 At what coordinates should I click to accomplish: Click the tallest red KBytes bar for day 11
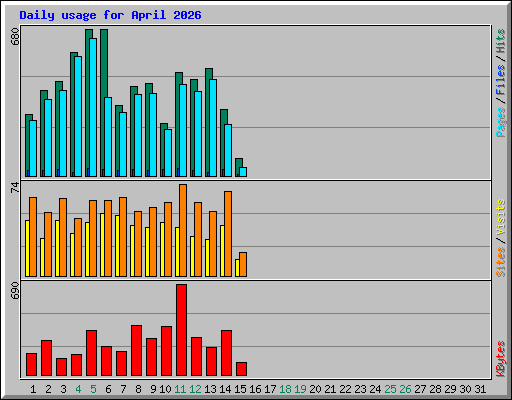tap(181, 330)
